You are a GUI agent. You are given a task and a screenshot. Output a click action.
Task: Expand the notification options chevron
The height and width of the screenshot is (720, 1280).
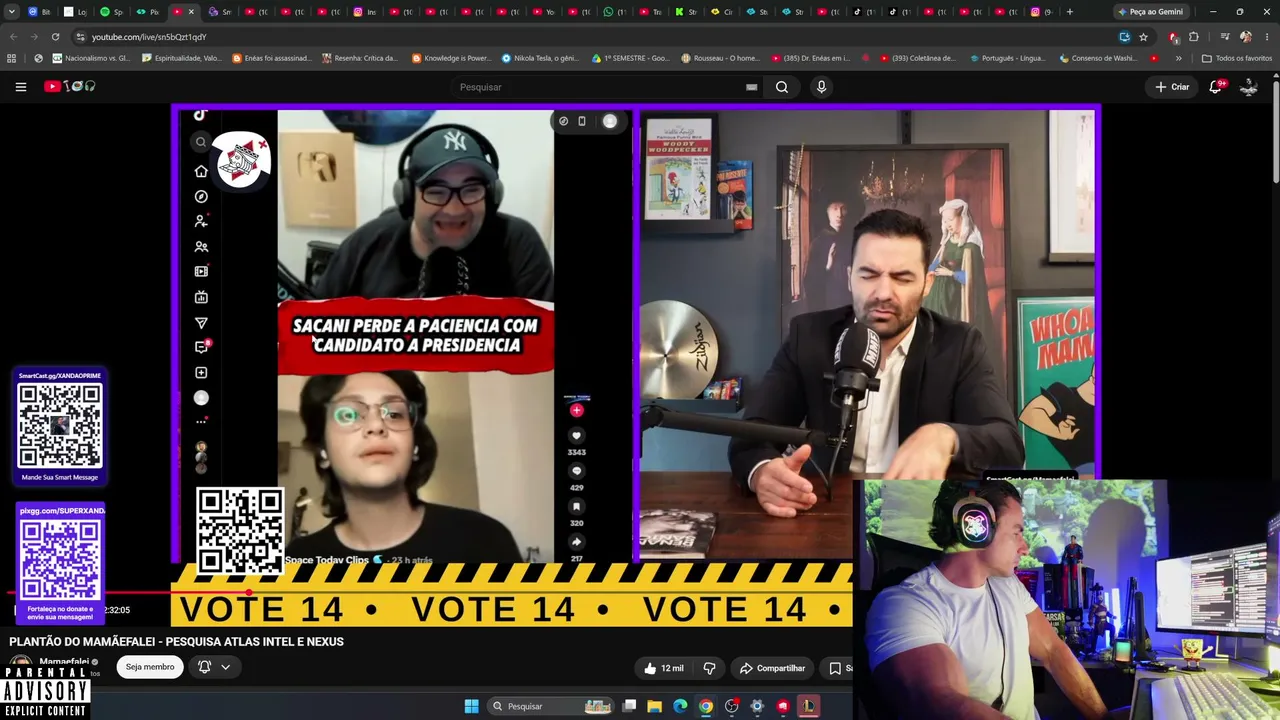(x=226, y=667)
